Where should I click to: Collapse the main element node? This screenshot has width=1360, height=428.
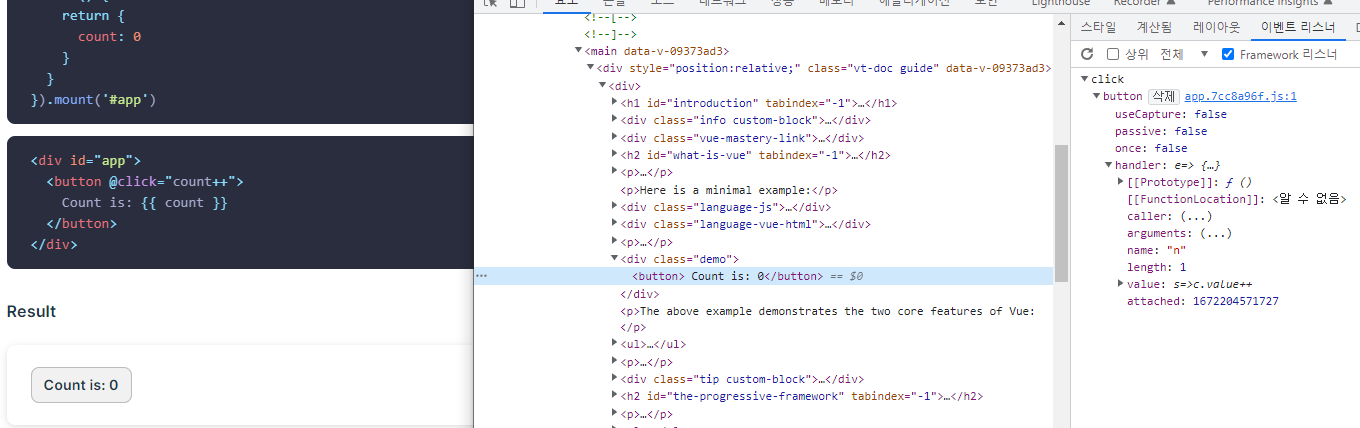578,51
